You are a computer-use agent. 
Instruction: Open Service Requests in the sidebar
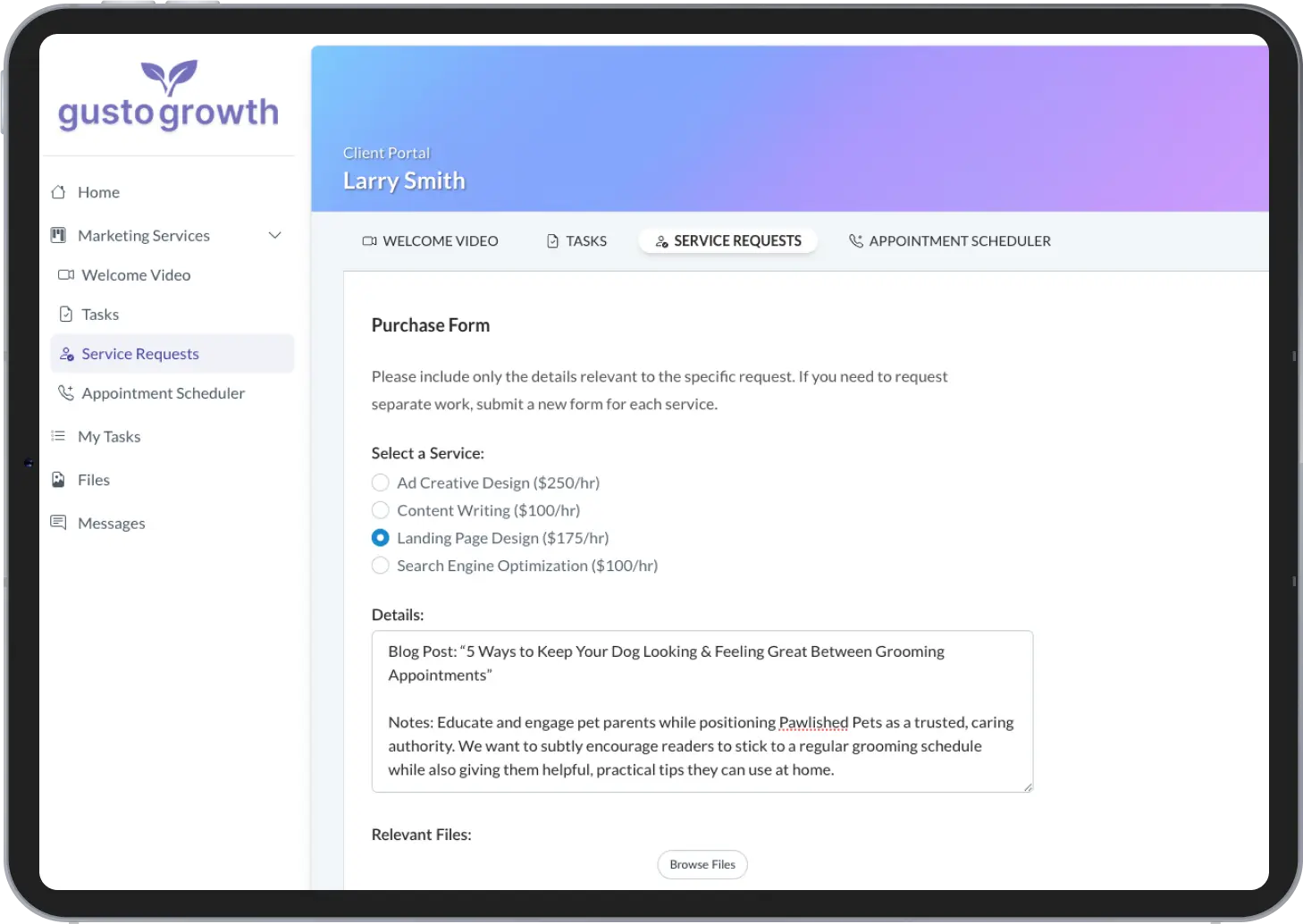[x=172, y=354]
